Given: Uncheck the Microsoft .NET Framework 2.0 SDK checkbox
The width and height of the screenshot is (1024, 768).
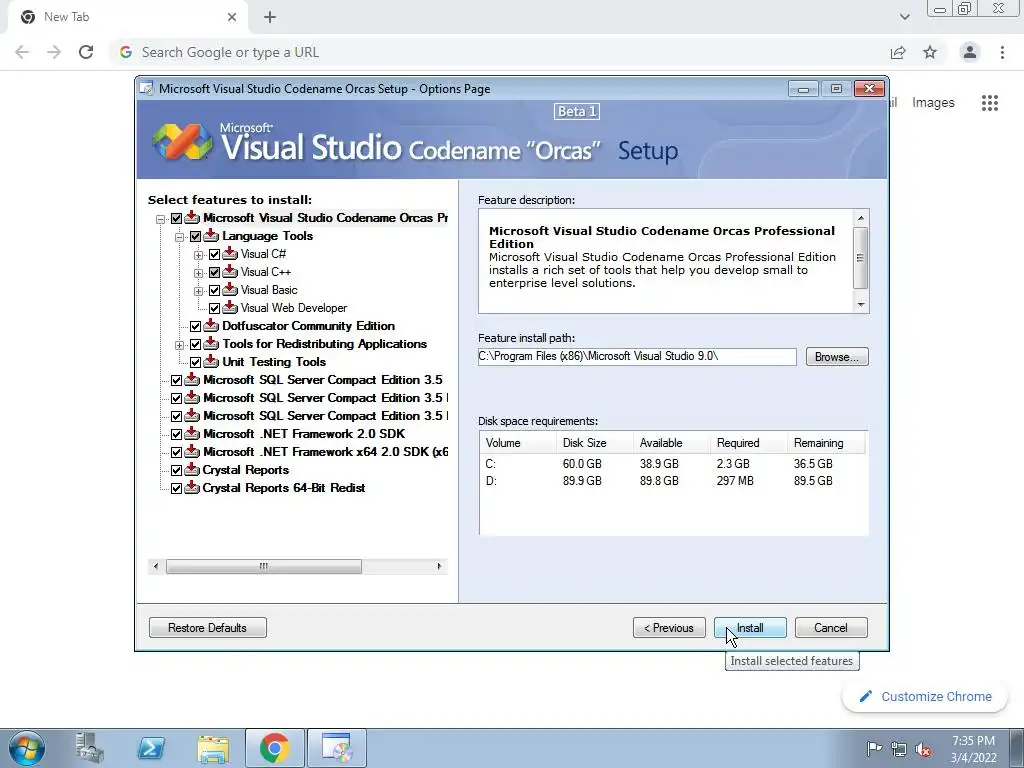Looking at the screenshot, I should click(176, 434).
